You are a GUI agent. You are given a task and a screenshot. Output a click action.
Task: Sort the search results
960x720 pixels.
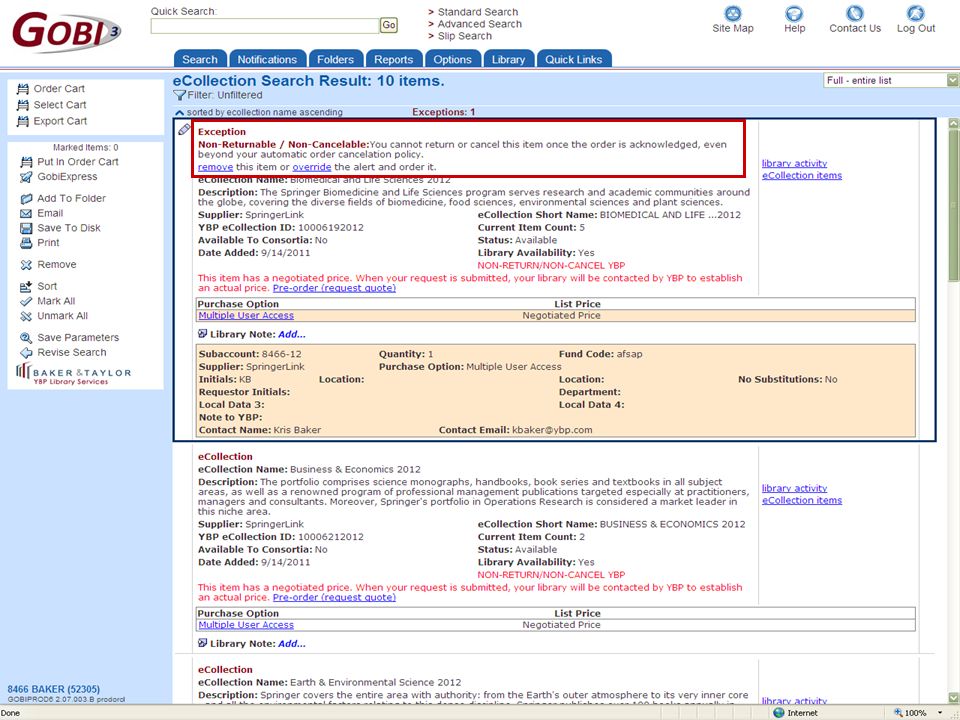point(39,286)
